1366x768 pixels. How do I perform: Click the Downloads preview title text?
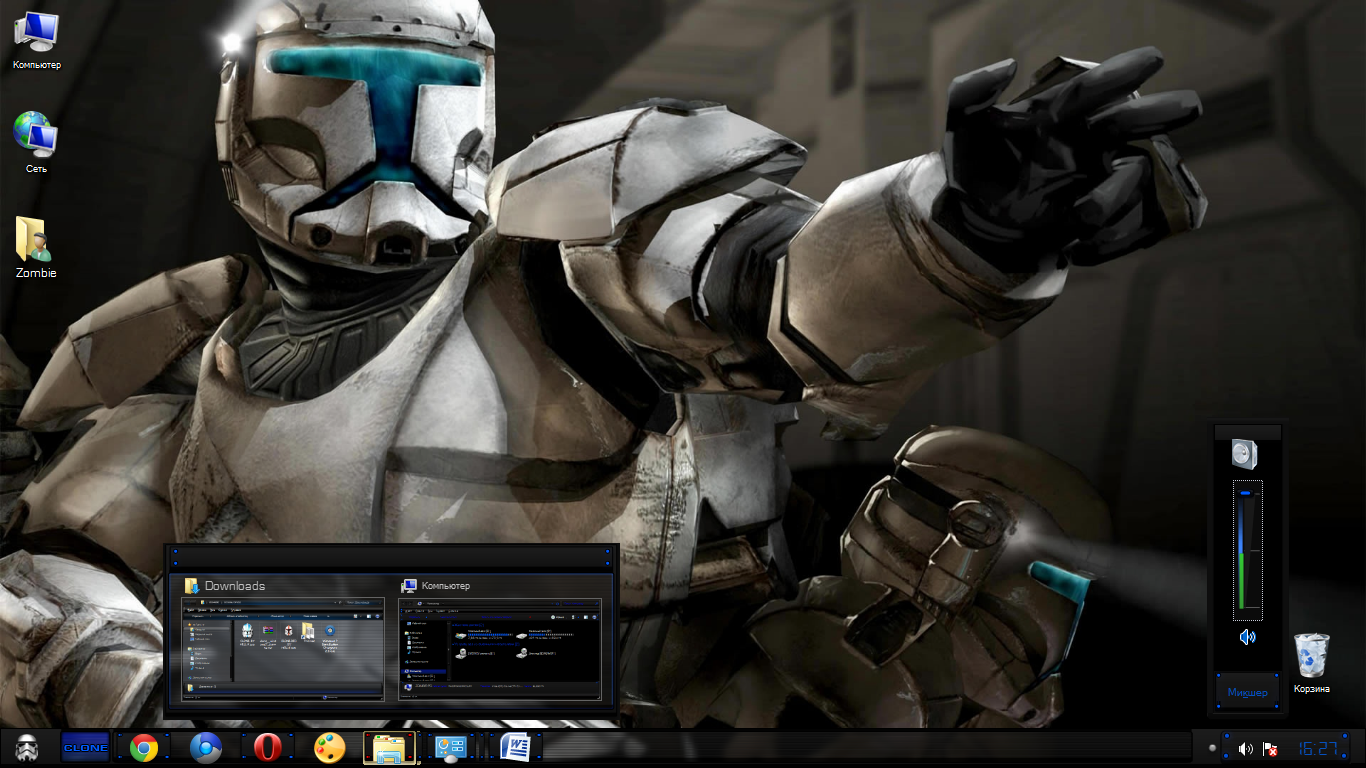pos(235,586)
